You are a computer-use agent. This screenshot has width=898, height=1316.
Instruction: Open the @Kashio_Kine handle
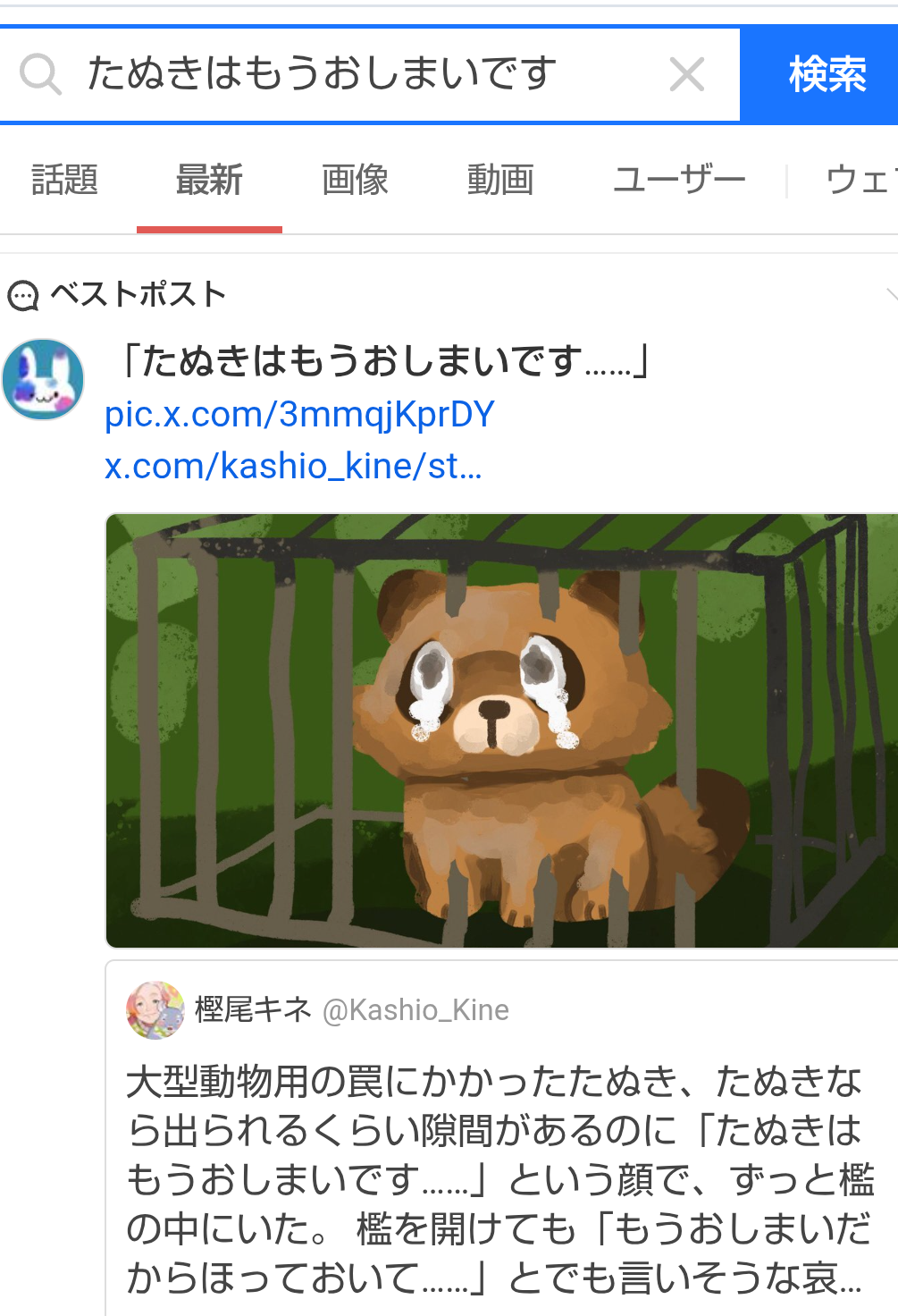415,1010
